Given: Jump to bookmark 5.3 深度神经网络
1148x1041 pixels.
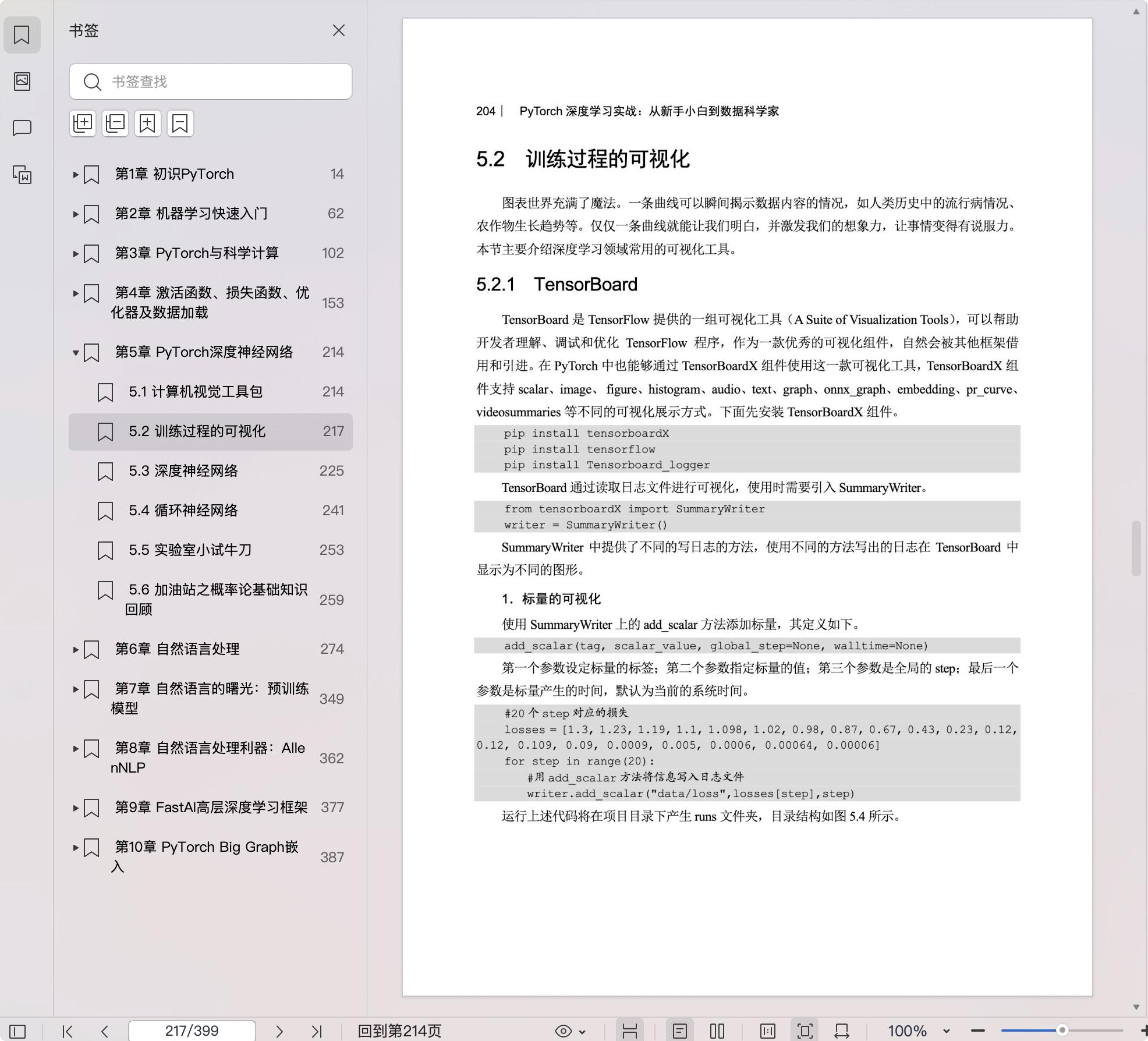Looking at the screenshot, I should click(211, 471).
